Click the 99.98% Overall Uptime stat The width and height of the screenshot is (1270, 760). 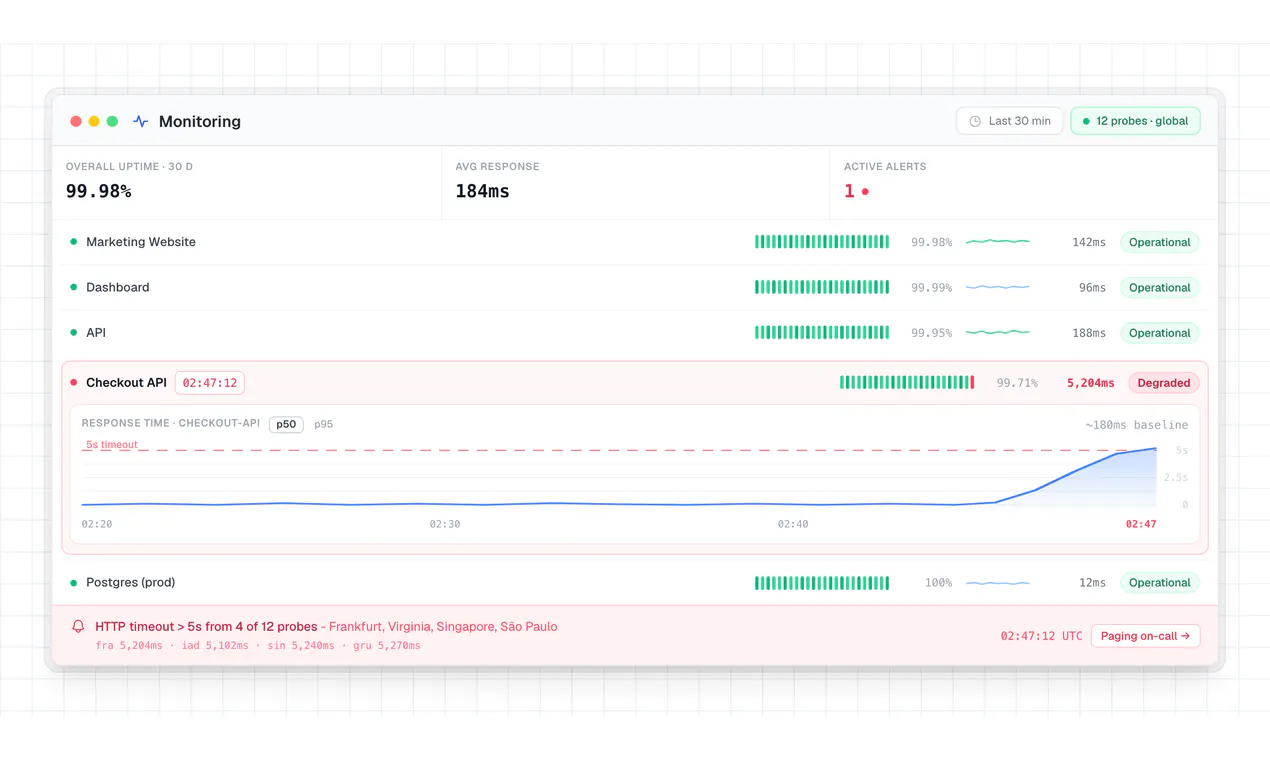(99, 191)
